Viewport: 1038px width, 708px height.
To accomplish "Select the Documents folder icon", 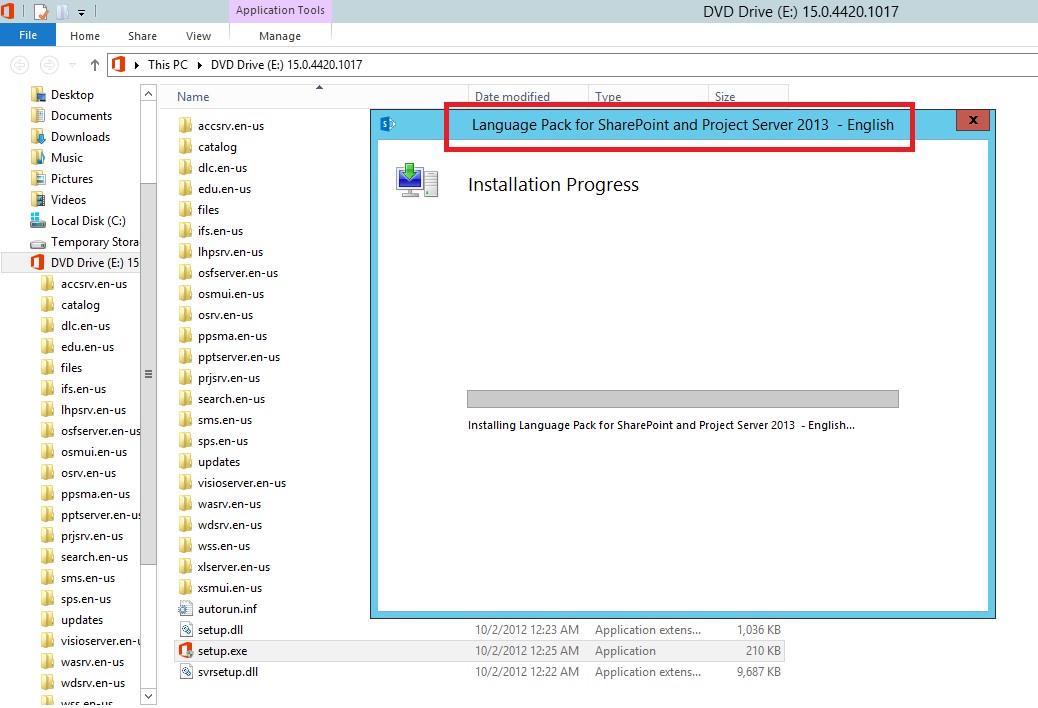I will [38, 116].
